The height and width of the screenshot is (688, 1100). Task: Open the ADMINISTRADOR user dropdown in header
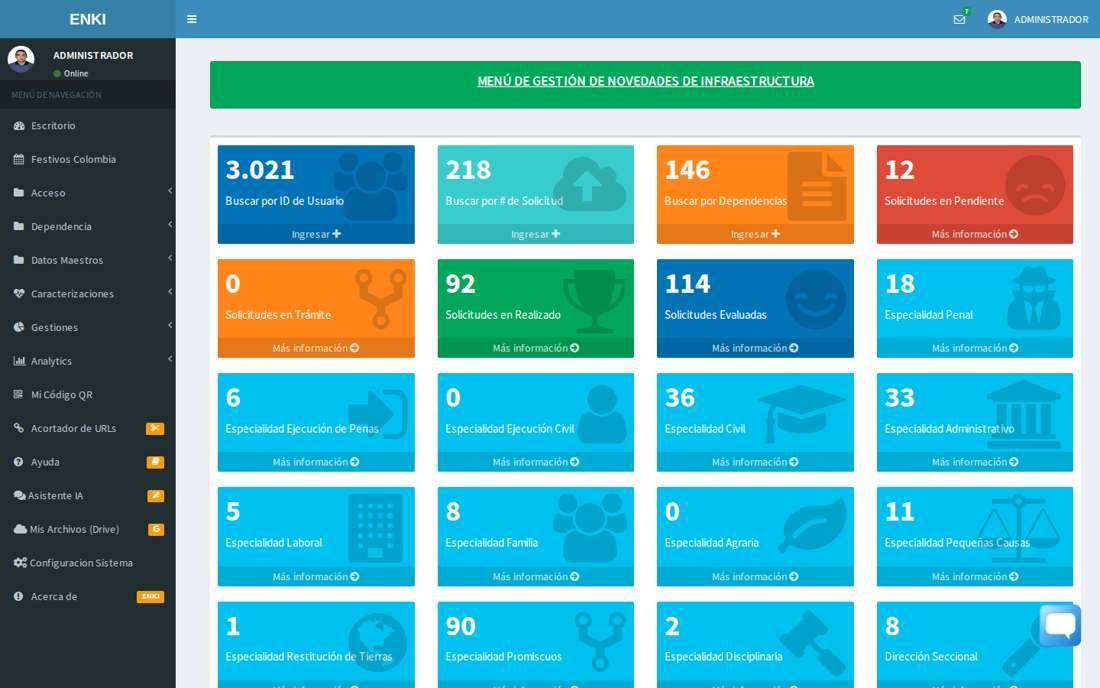(x=1038, y=19)
